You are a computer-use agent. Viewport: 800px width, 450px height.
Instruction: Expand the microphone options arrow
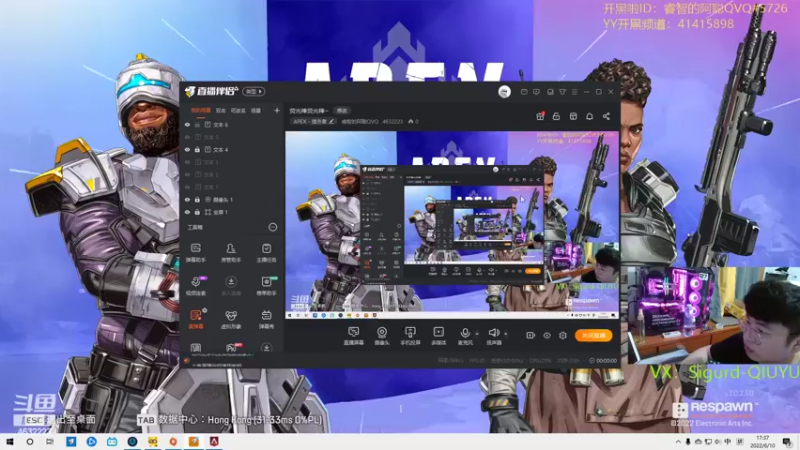click(x=477, y=334)
